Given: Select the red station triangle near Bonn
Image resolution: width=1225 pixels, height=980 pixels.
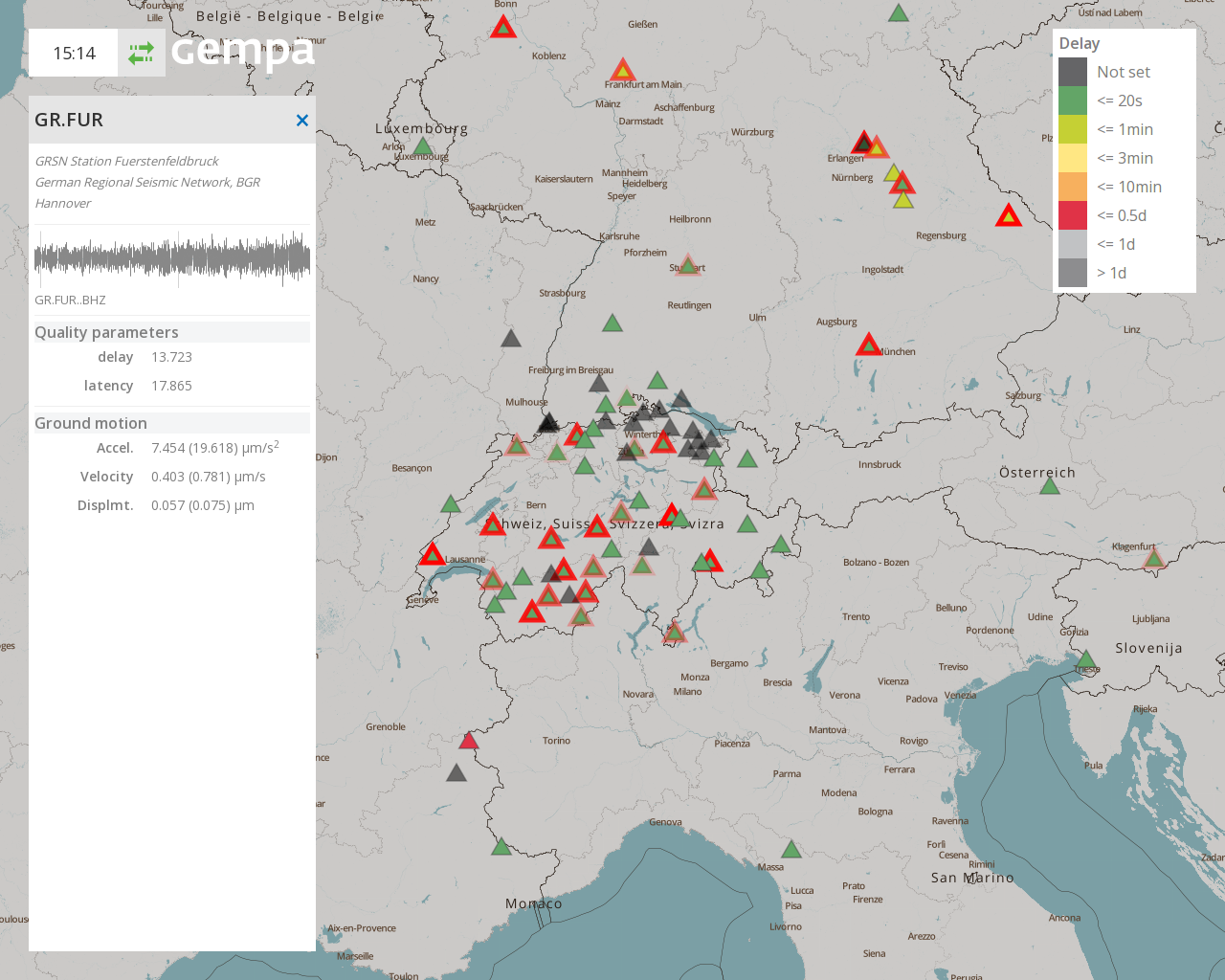Looking at the screenshot, I should pyautogui.click(x=503, y=27).
